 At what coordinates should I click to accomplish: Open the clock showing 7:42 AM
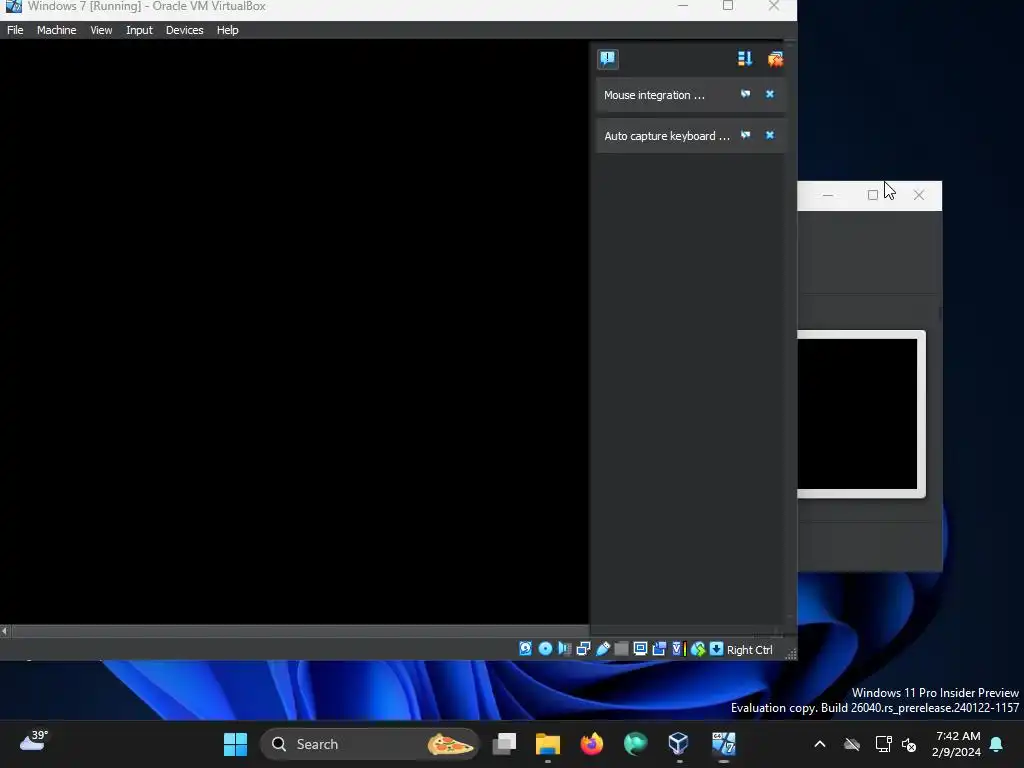[957, 744]
